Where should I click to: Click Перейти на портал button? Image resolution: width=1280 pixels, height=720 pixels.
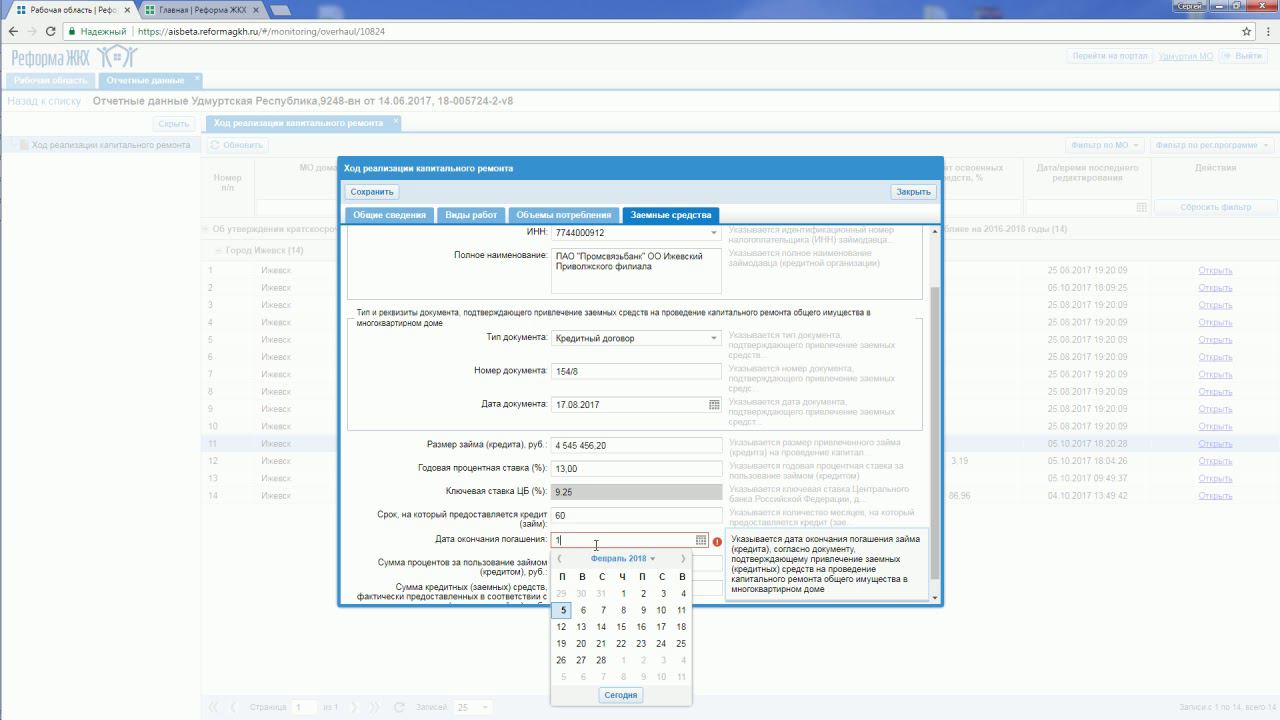(1110, 56)
